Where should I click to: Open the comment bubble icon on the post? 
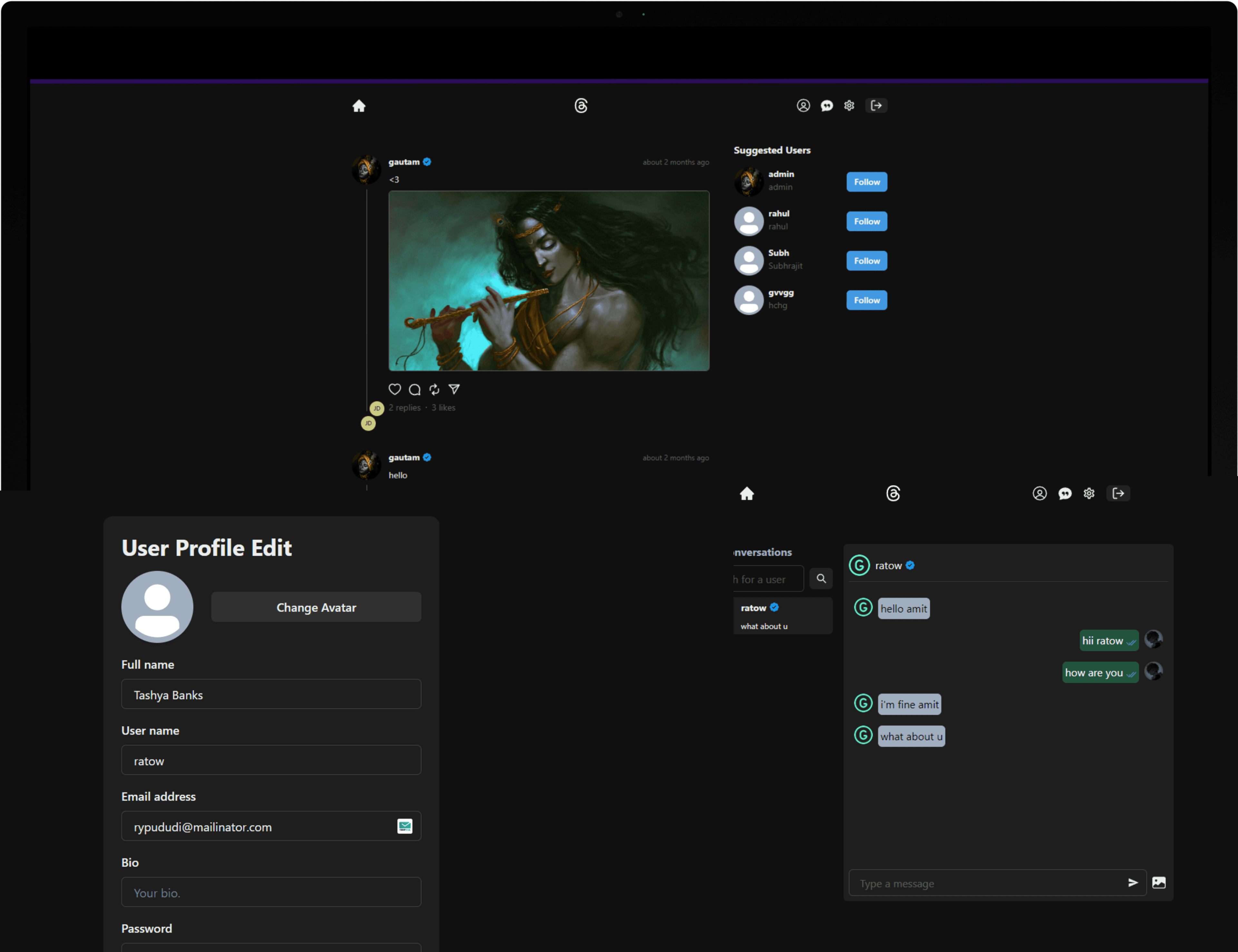click(414, 389)
